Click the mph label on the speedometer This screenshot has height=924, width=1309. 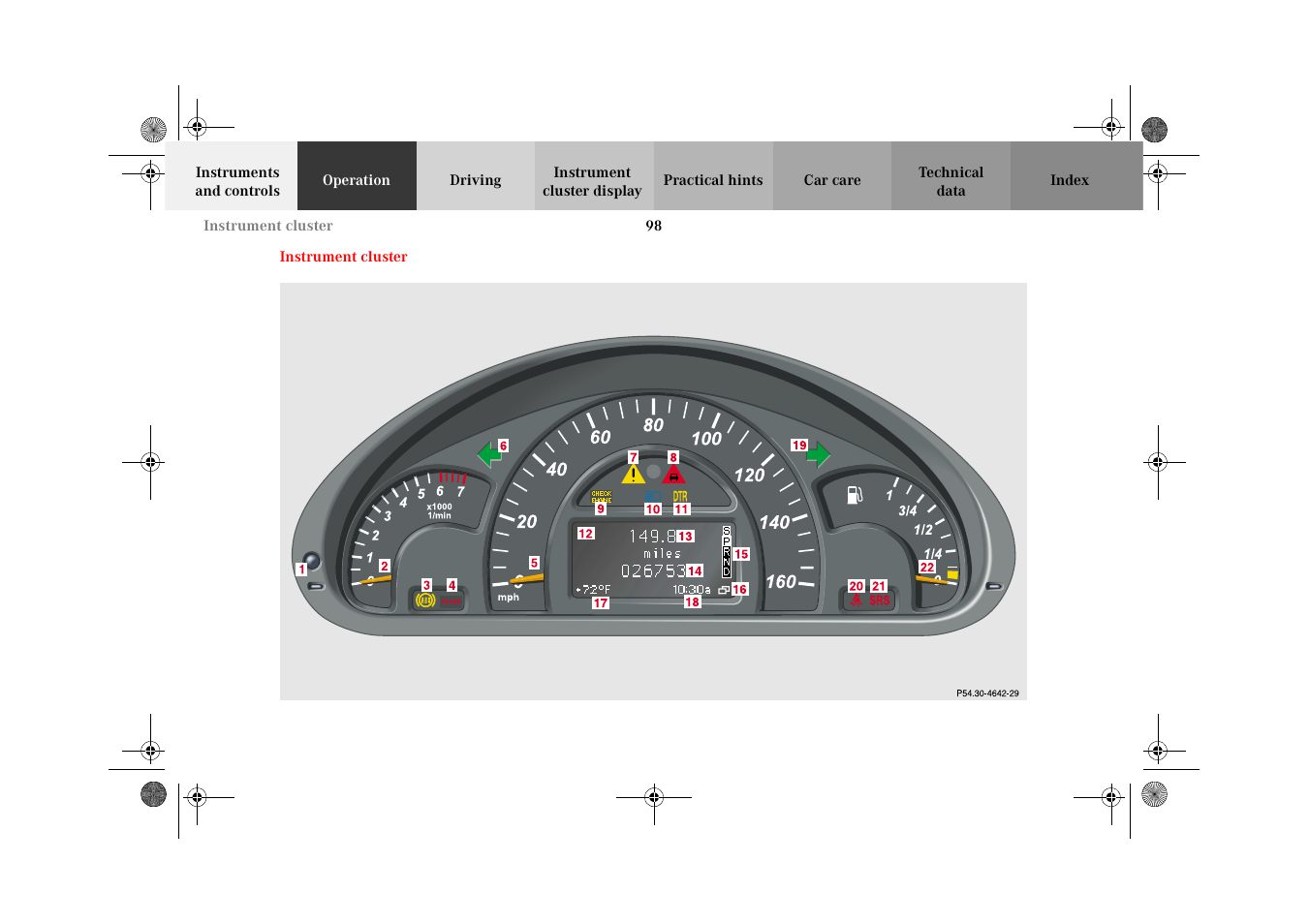click(509, 598)
